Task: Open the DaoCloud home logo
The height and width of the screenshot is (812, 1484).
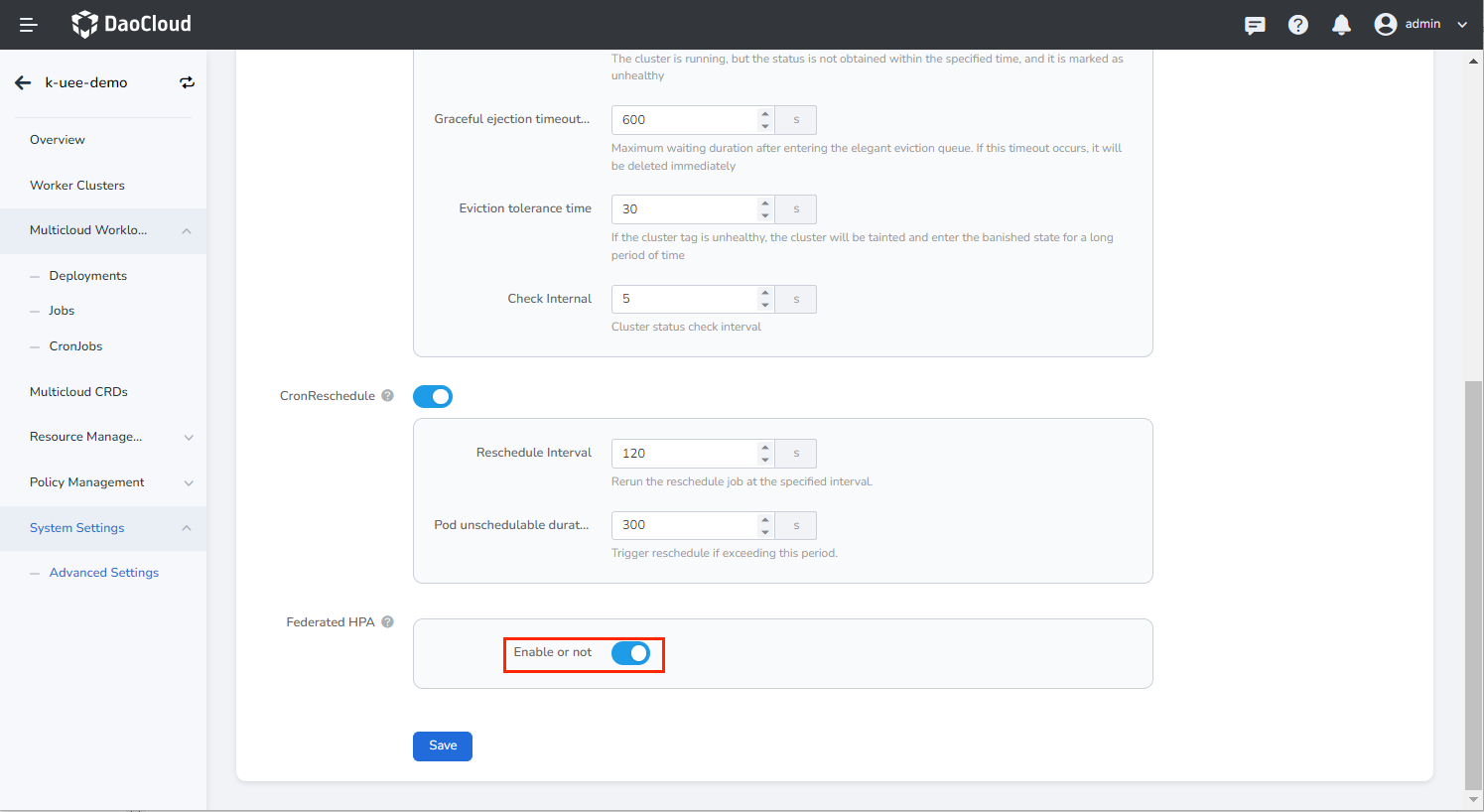Action: pos(130,23)
